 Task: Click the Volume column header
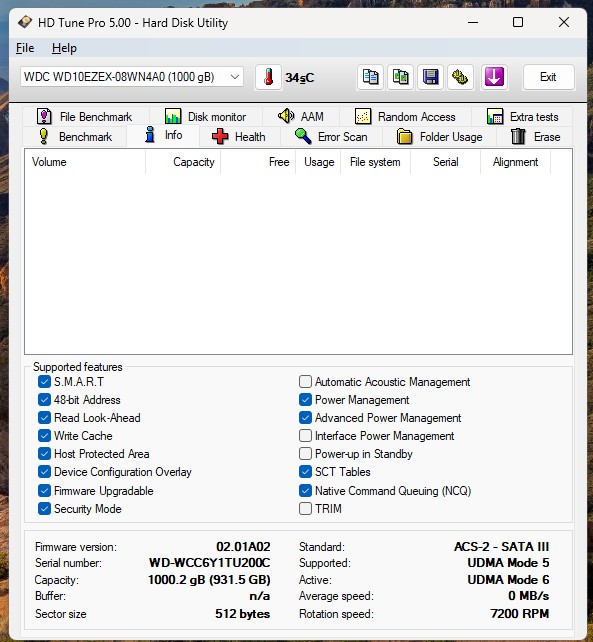click(x=85, y=162)
